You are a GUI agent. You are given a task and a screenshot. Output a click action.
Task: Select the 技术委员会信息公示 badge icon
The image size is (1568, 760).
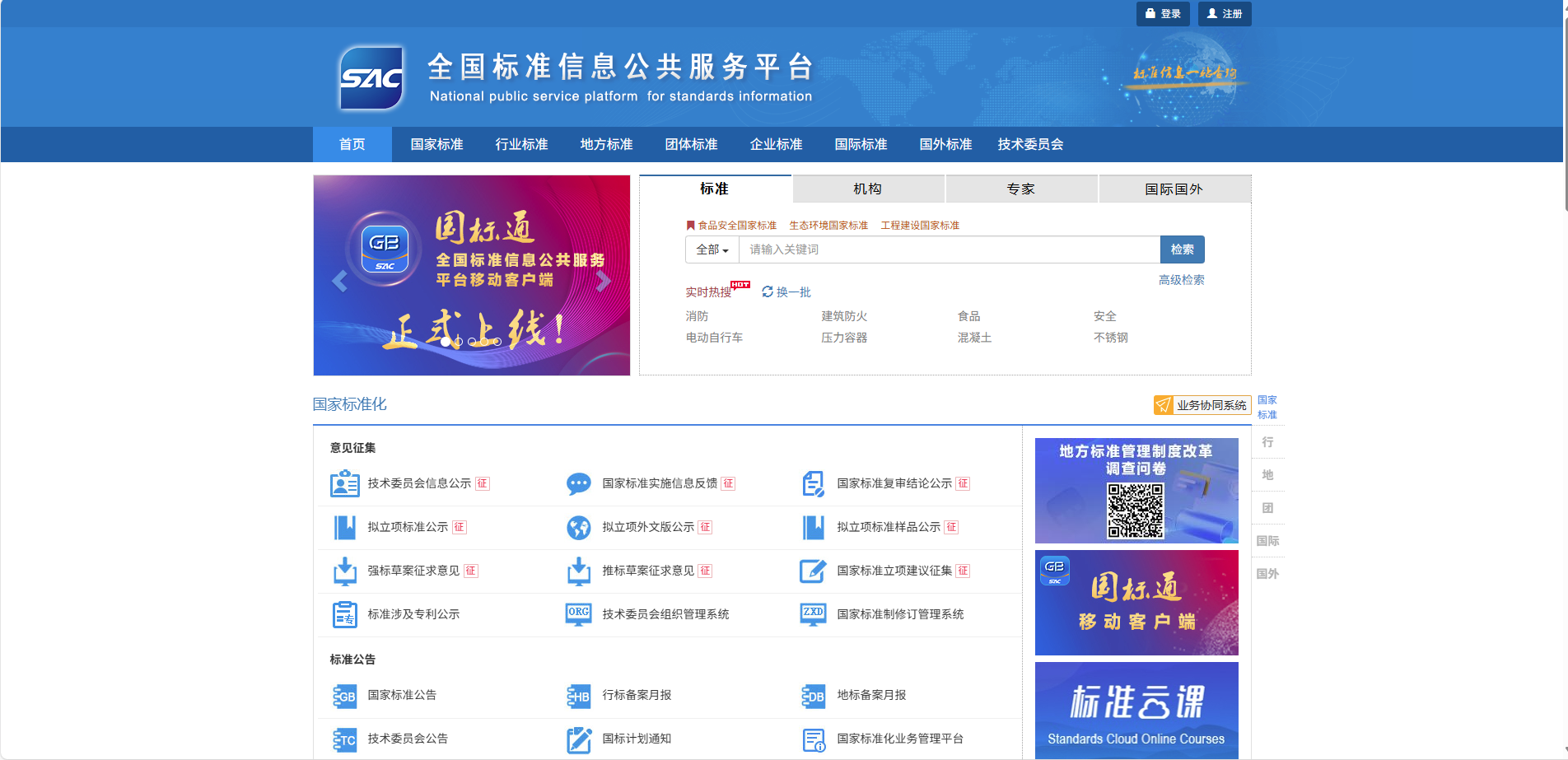345,483
